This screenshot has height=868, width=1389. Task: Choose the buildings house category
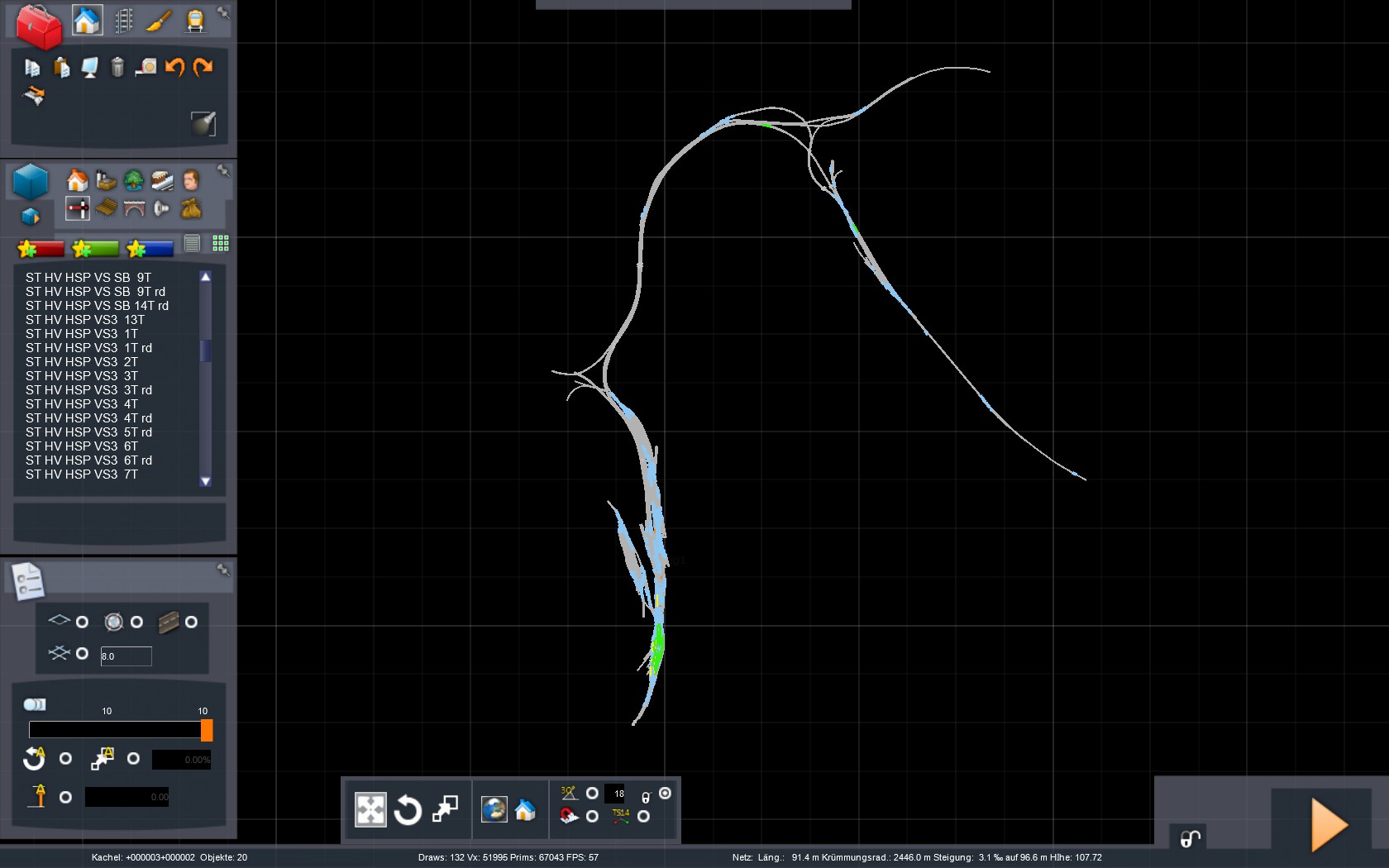tap(77, 180)
